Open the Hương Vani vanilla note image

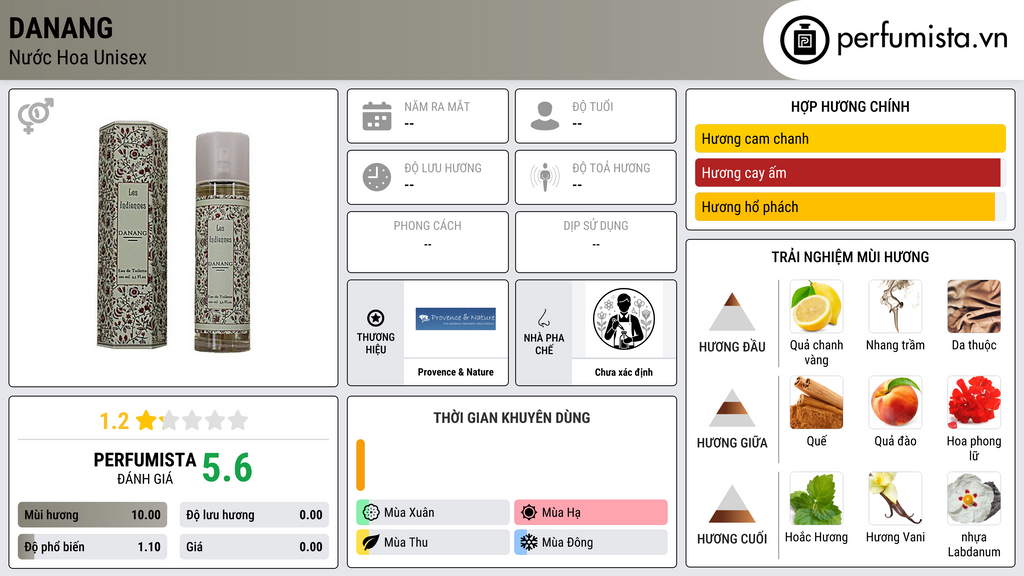pyautogui.click(x=895, y=498)
